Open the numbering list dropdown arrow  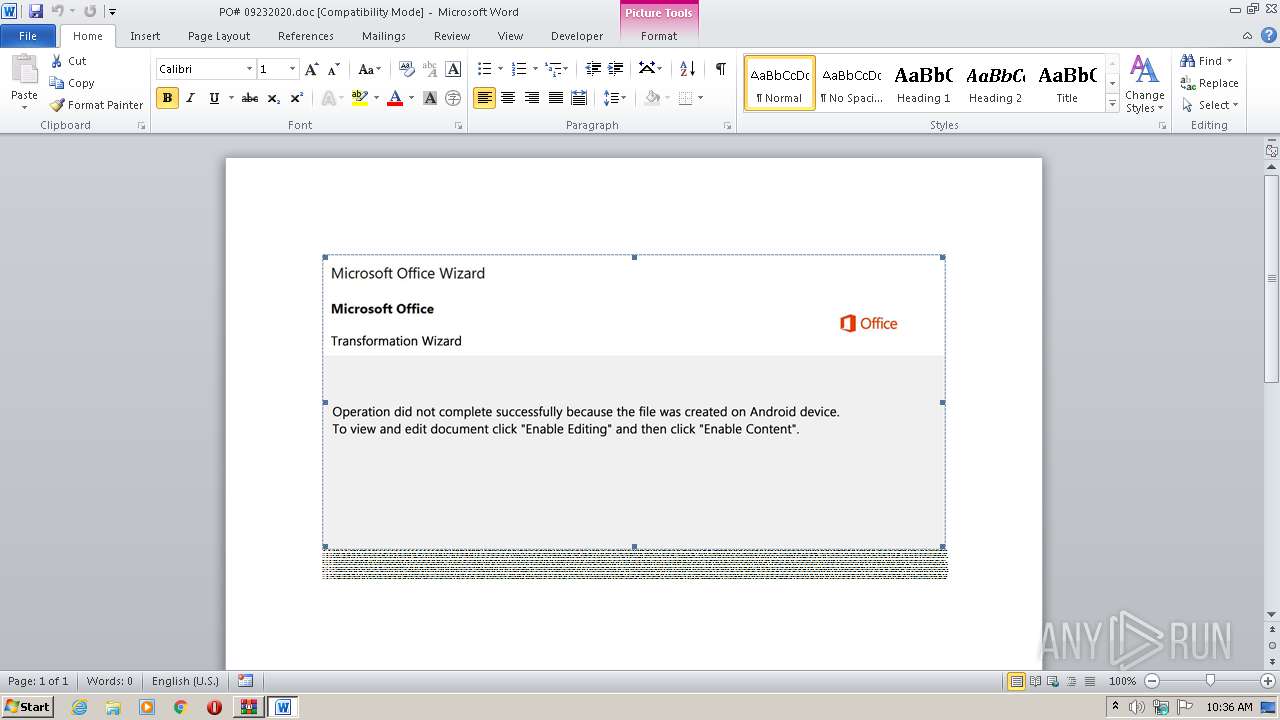click(535, 69)
